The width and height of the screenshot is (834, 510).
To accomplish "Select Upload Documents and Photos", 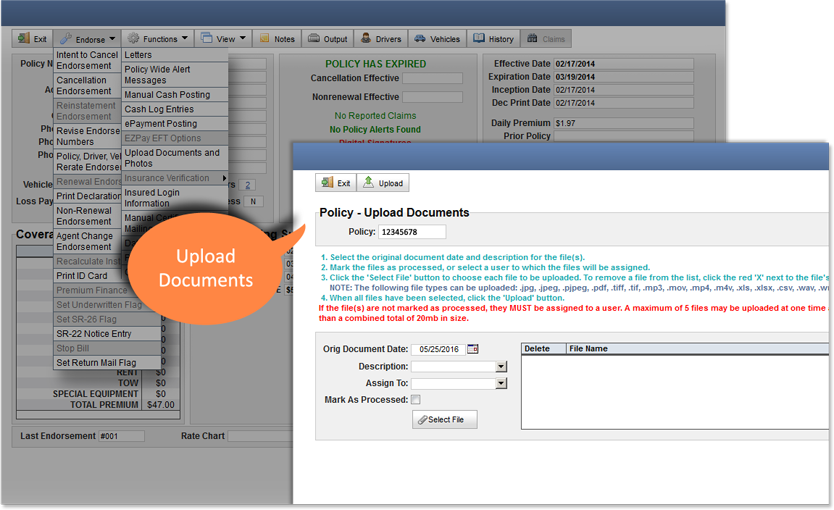I will (176, 158).
